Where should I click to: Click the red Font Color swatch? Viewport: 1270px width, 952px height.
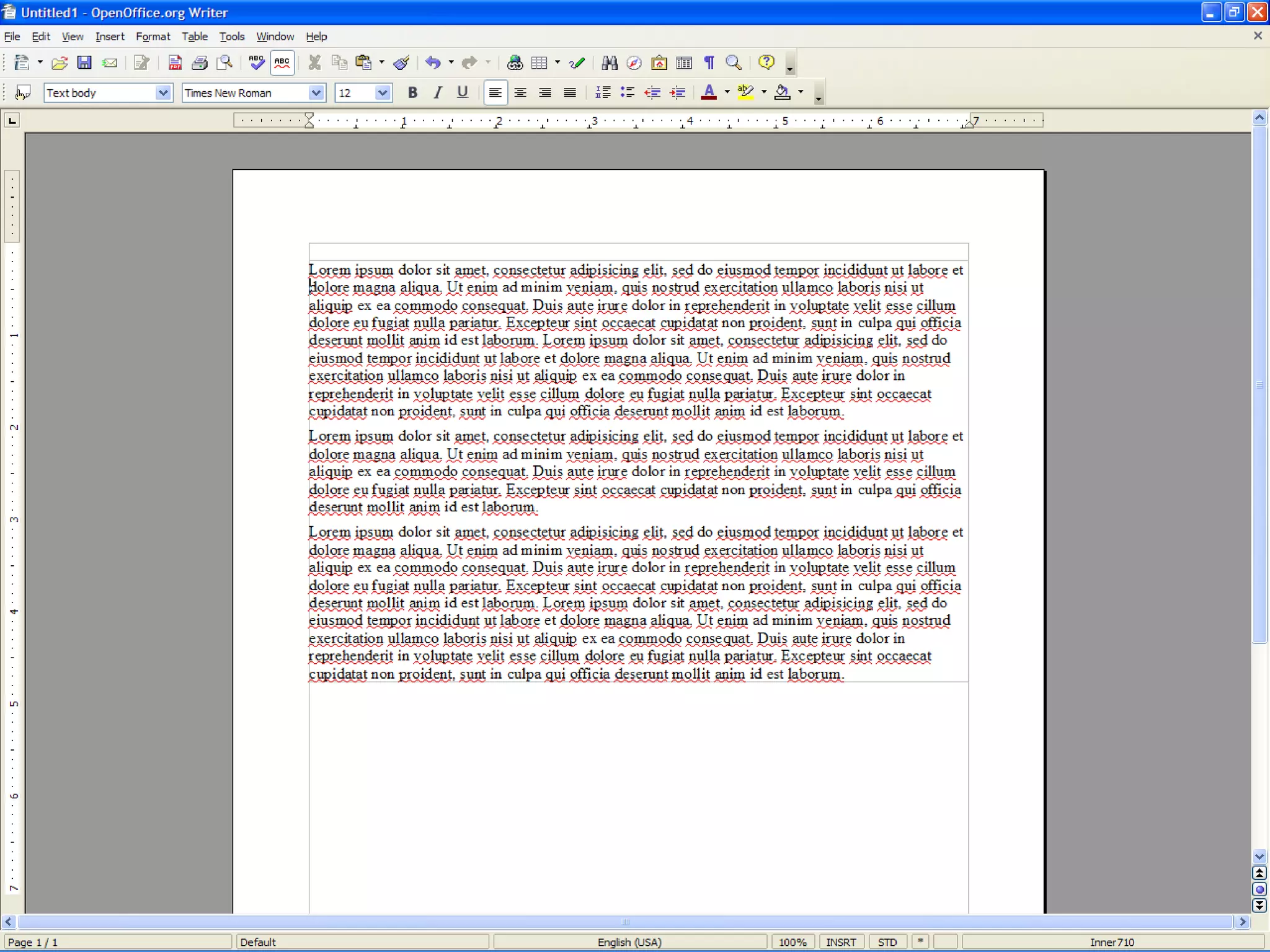(709, 93)
